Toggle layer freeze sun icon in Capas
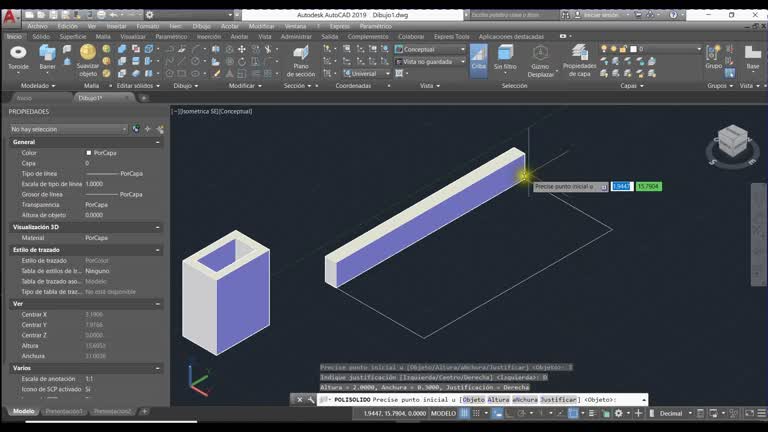This screenshot has width=768, height=432. [614, 49]
